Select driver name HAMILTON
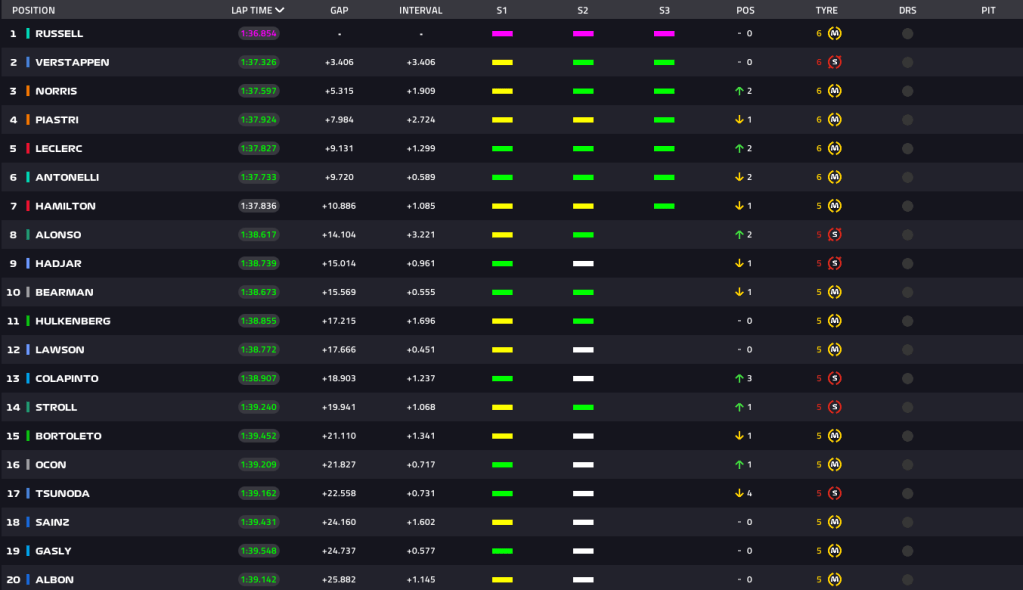The height and width of the screenshot is (590, 1023). point(65,206)
